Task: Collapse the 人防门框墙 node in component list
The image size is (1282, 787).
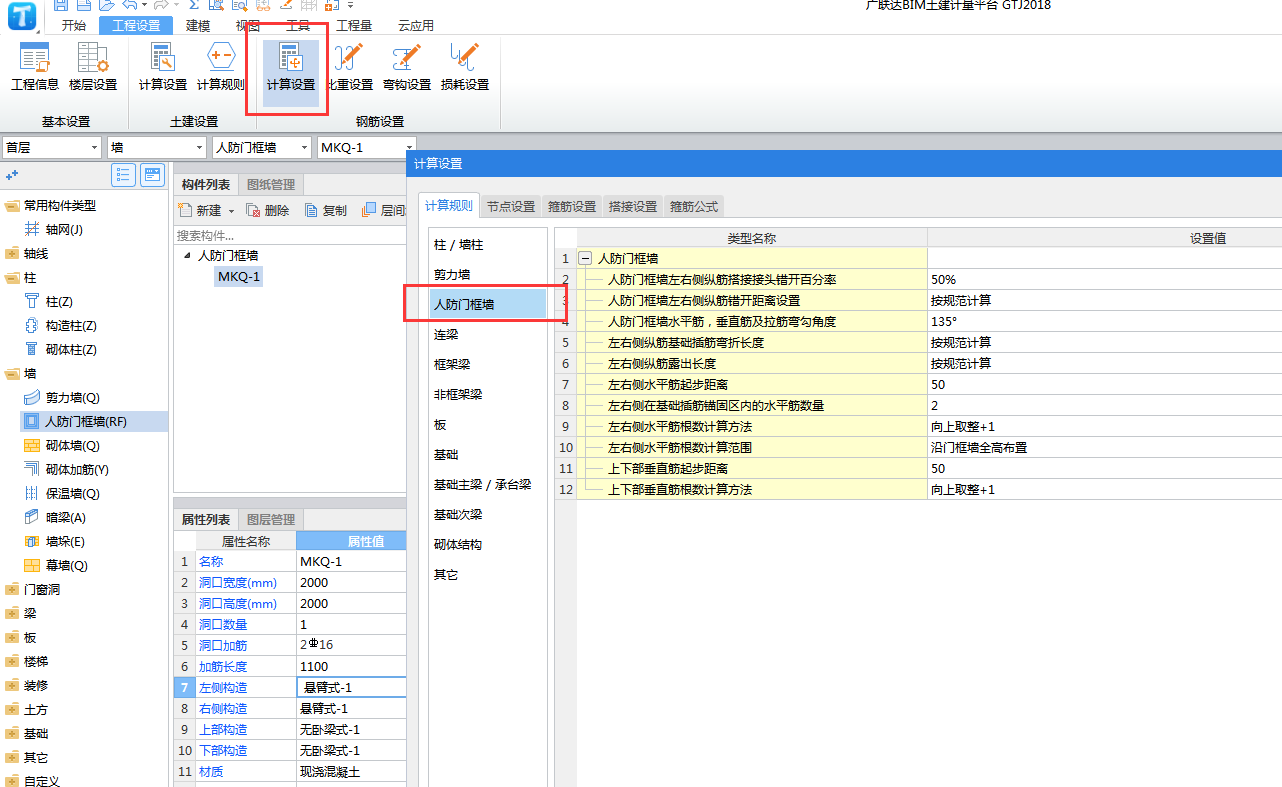Action: pyautogui.click(x=187, y=256)
